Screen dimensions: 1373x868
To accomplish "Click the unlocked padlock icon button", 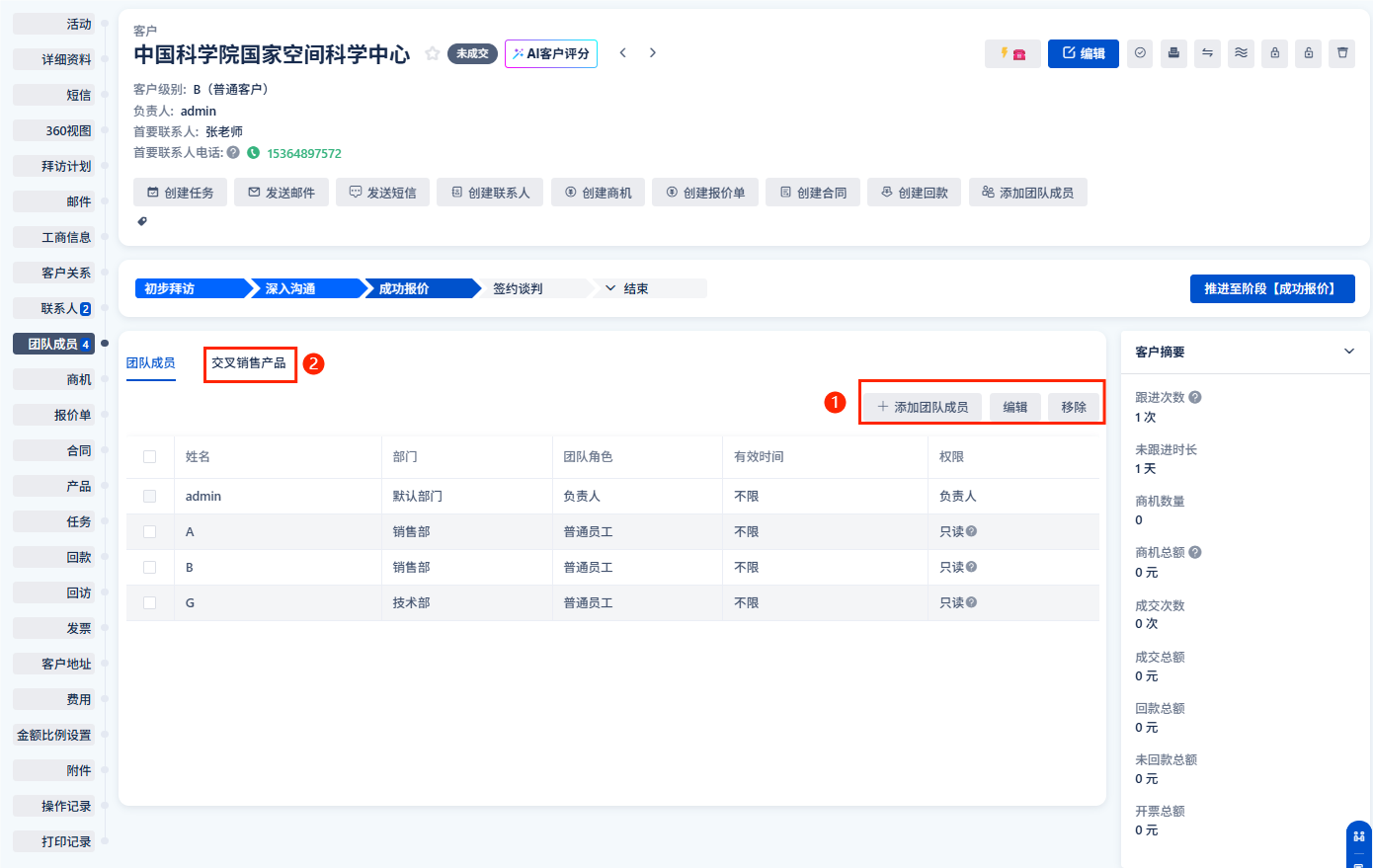I will [1308, 53].
